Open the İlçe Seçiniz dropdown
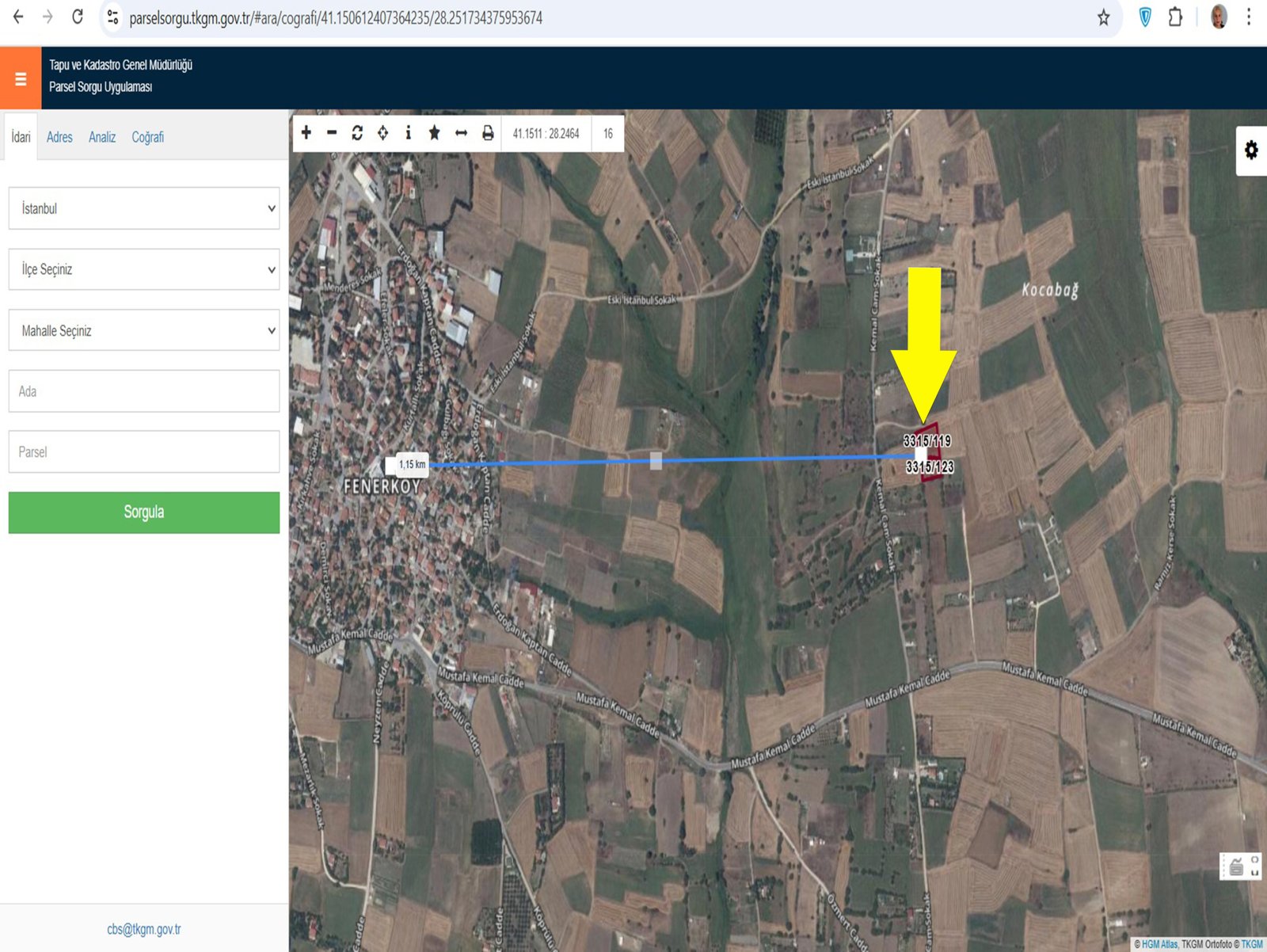Viewport: 1267px width, 952px height. tap(144, 269)
